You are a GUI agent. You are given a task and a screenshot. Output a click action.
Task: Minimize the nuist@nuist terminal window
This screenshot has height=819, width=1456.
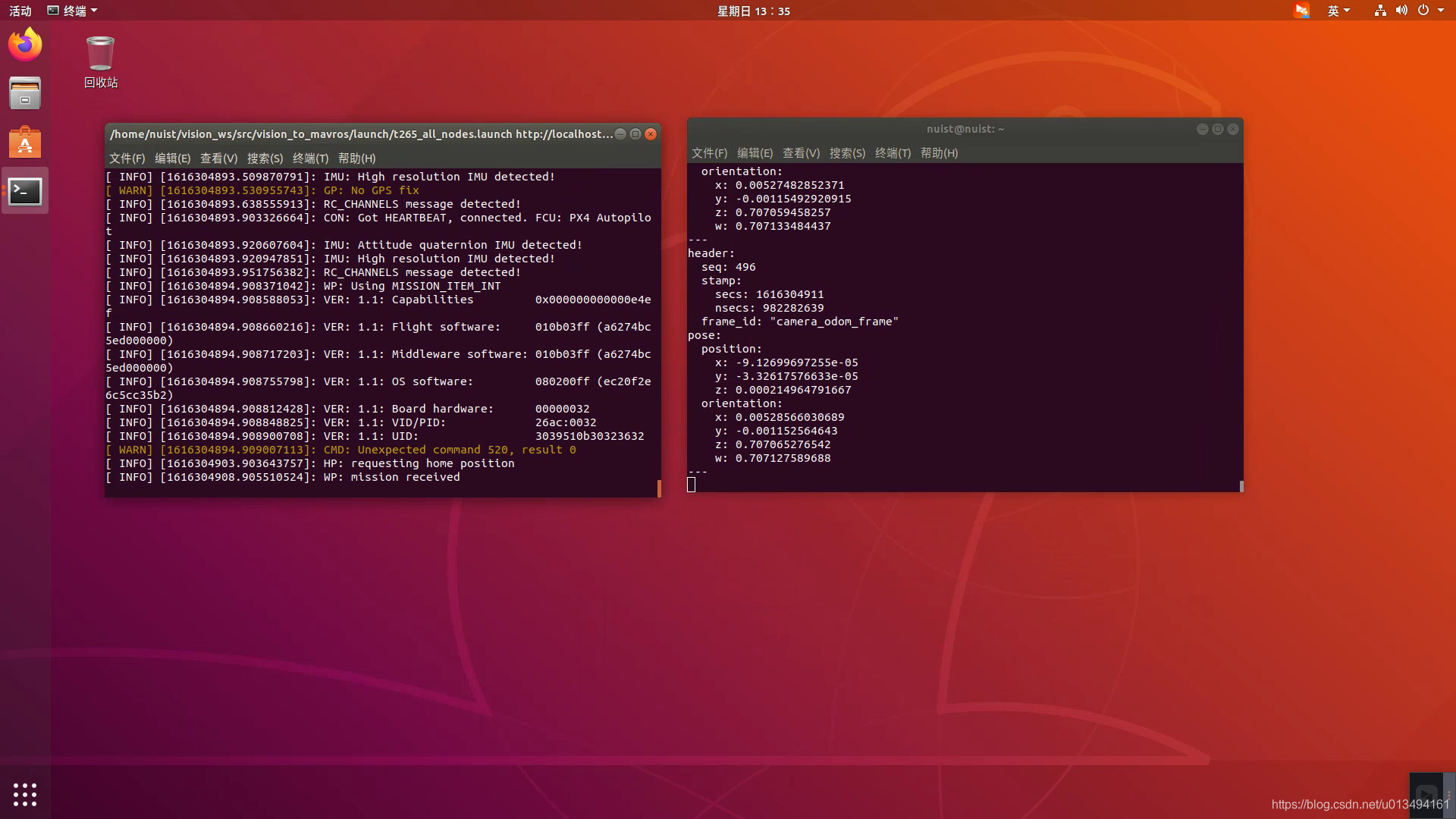pos(1203,129)
